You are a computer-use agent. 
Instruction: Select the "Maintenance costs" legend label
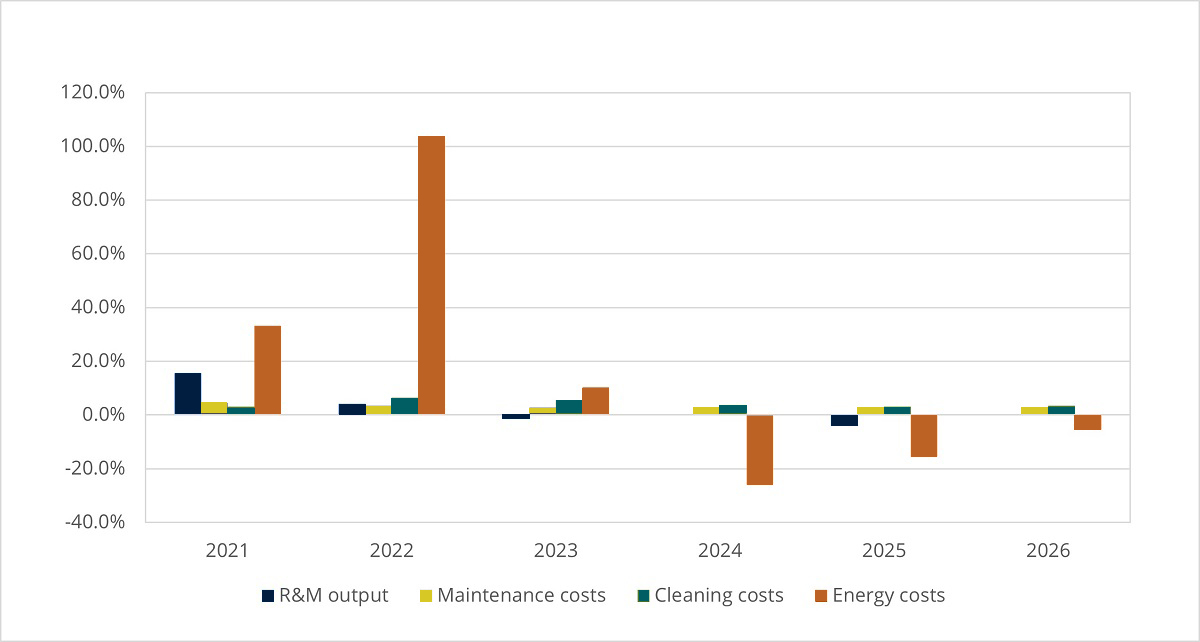[x=521, y=596]
